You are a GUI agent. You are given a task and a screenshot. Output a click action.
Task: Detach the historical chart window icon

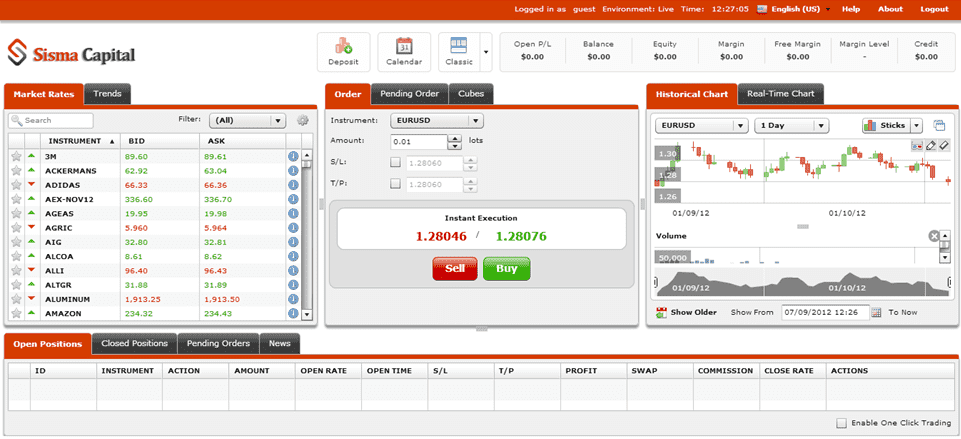coord(939,125)
